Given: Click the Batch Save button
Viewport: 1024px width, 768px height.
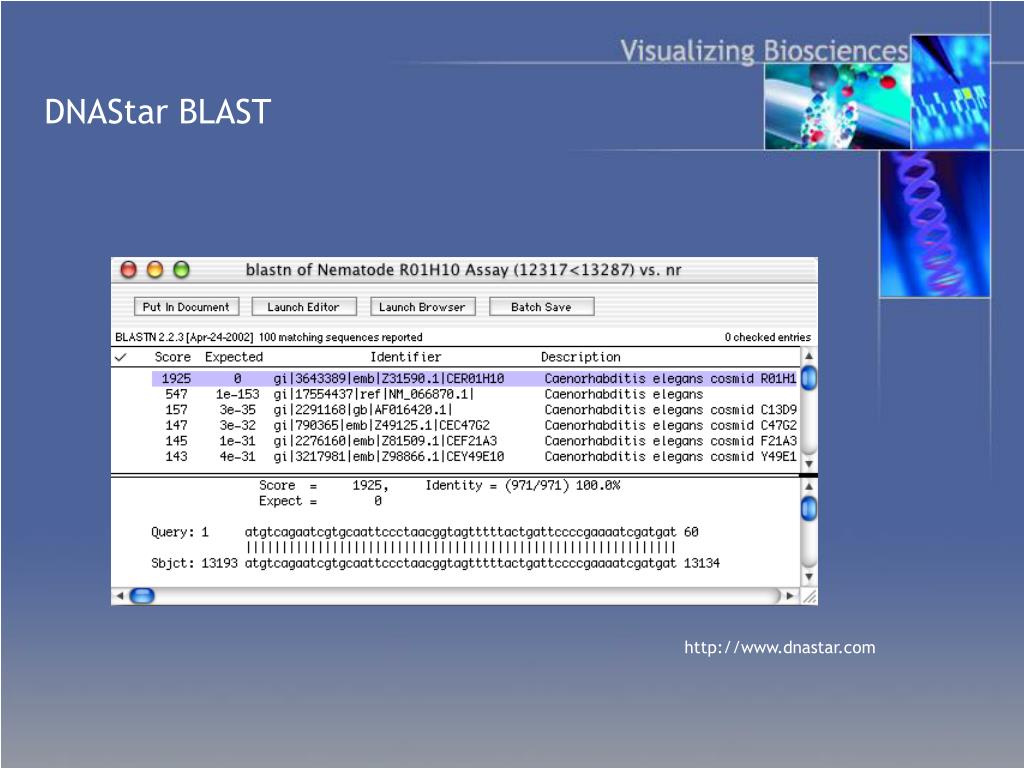Looking at the screenshot, I should click(x=541, y=307).
